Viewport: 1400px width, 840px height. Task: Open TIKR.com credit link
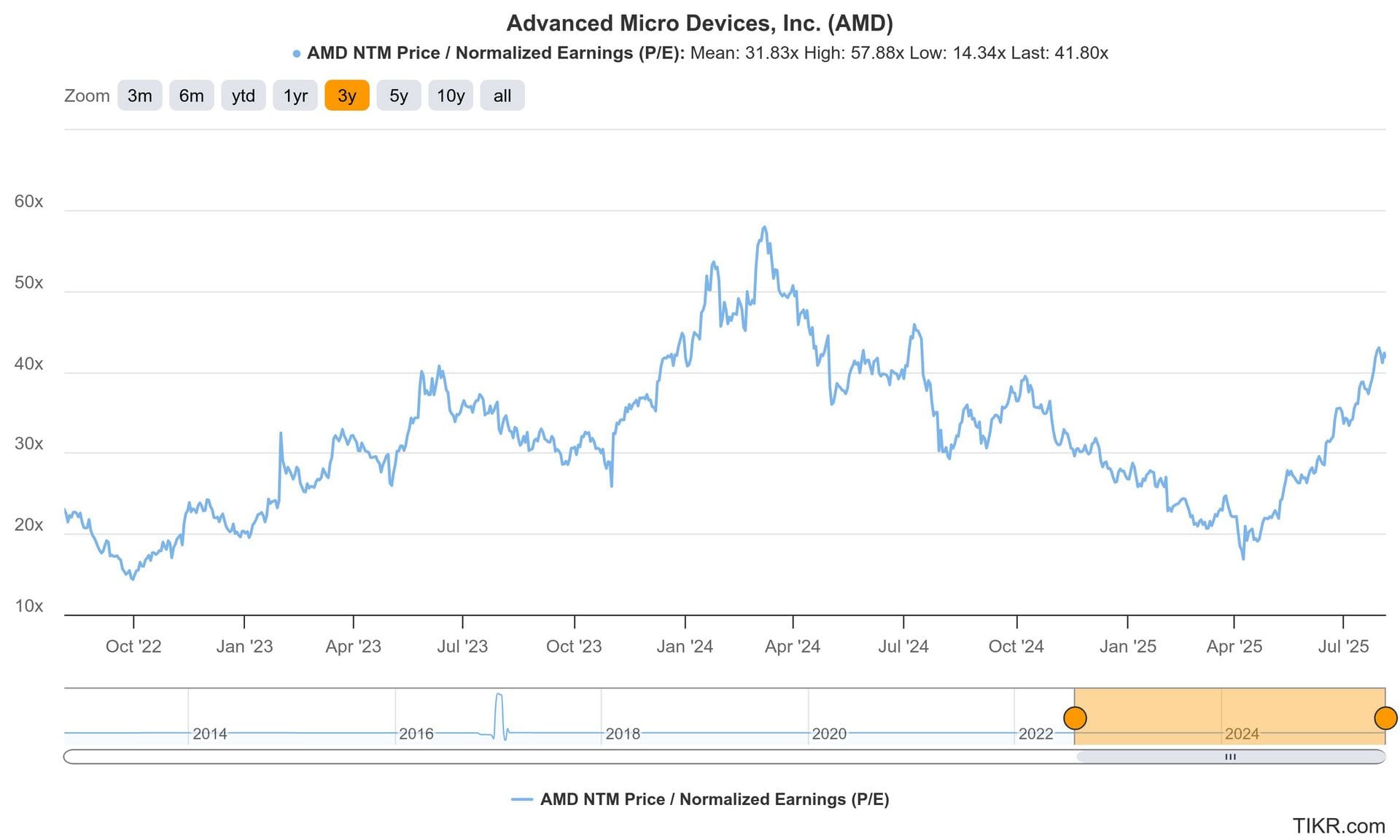1338,825
